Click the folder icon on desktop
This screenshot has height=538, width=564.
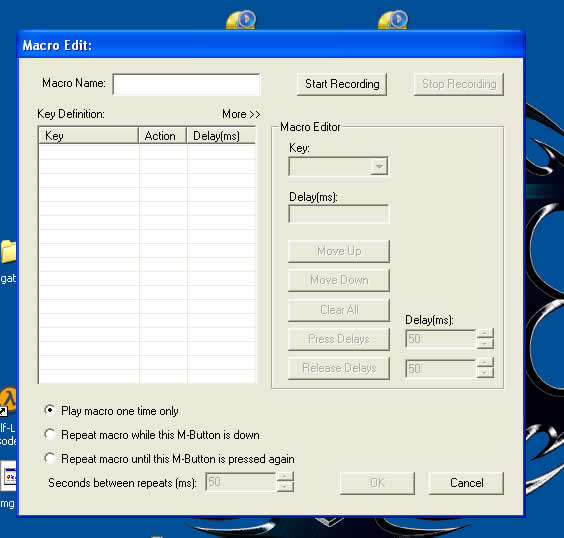click(x=9, y=251)
